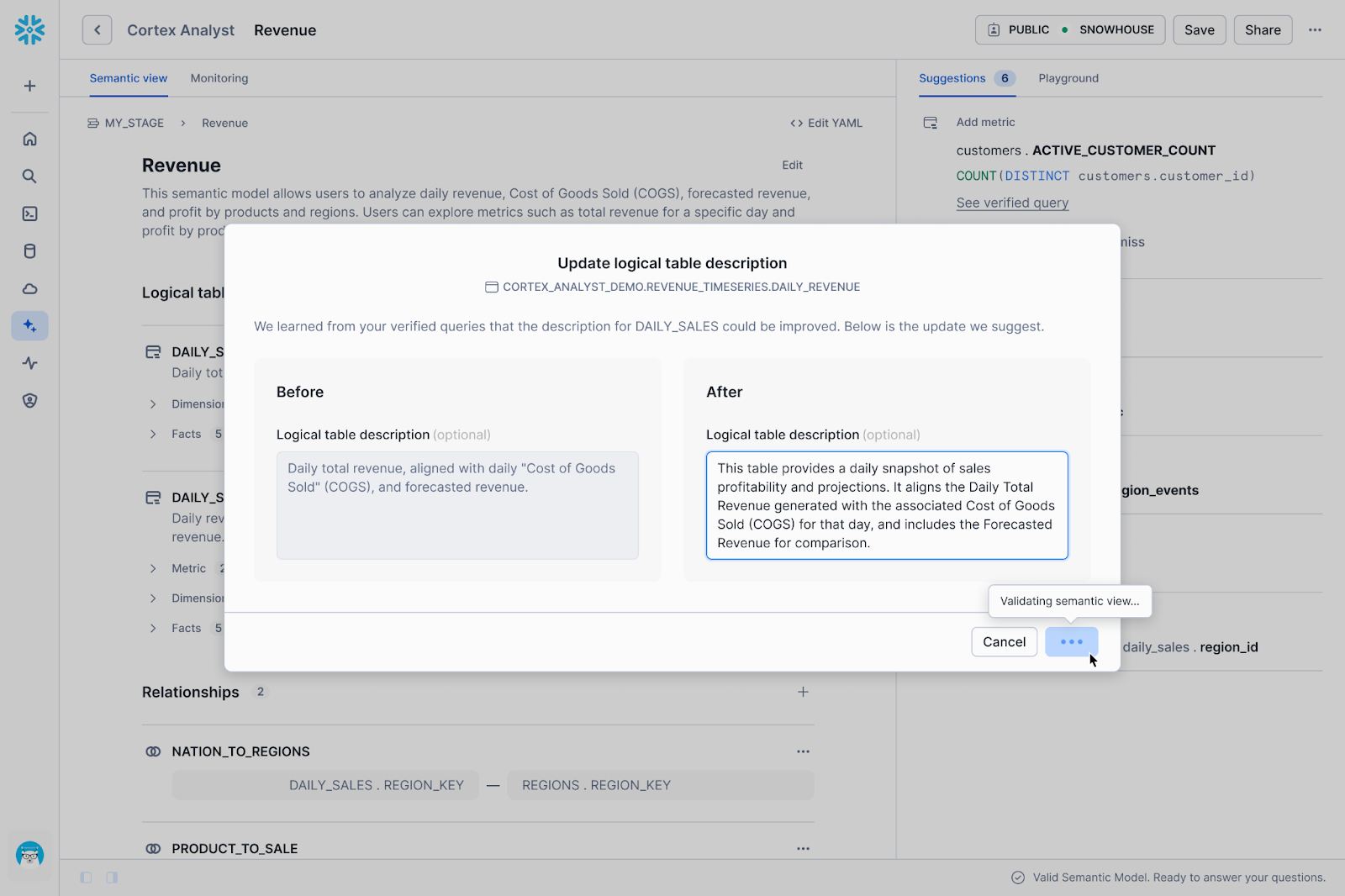Click the Snowflake logo icon
Image resolution: width=1345 pixels, height=896 pixels.
tap(29, 29)
